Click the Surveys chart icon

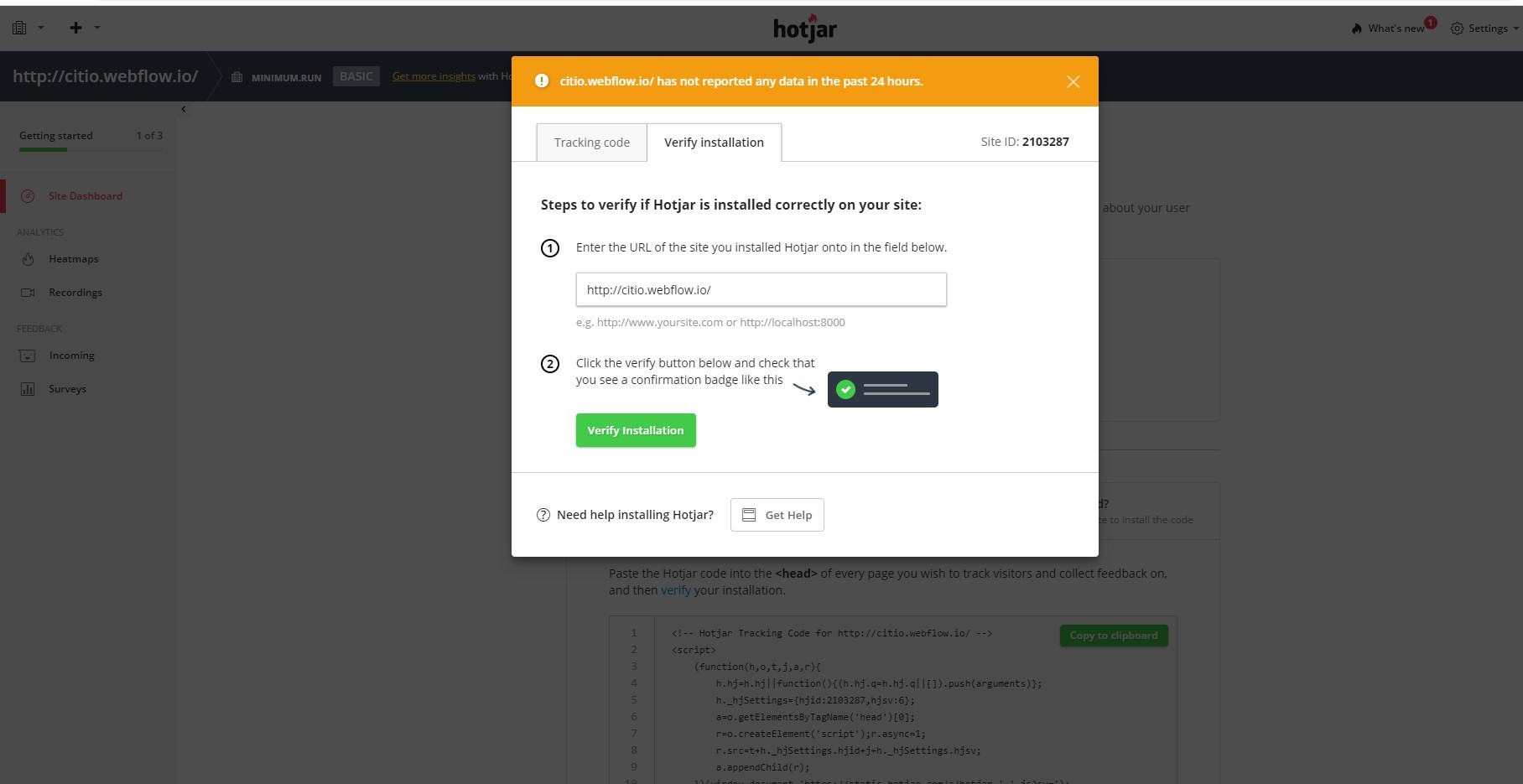28,389
